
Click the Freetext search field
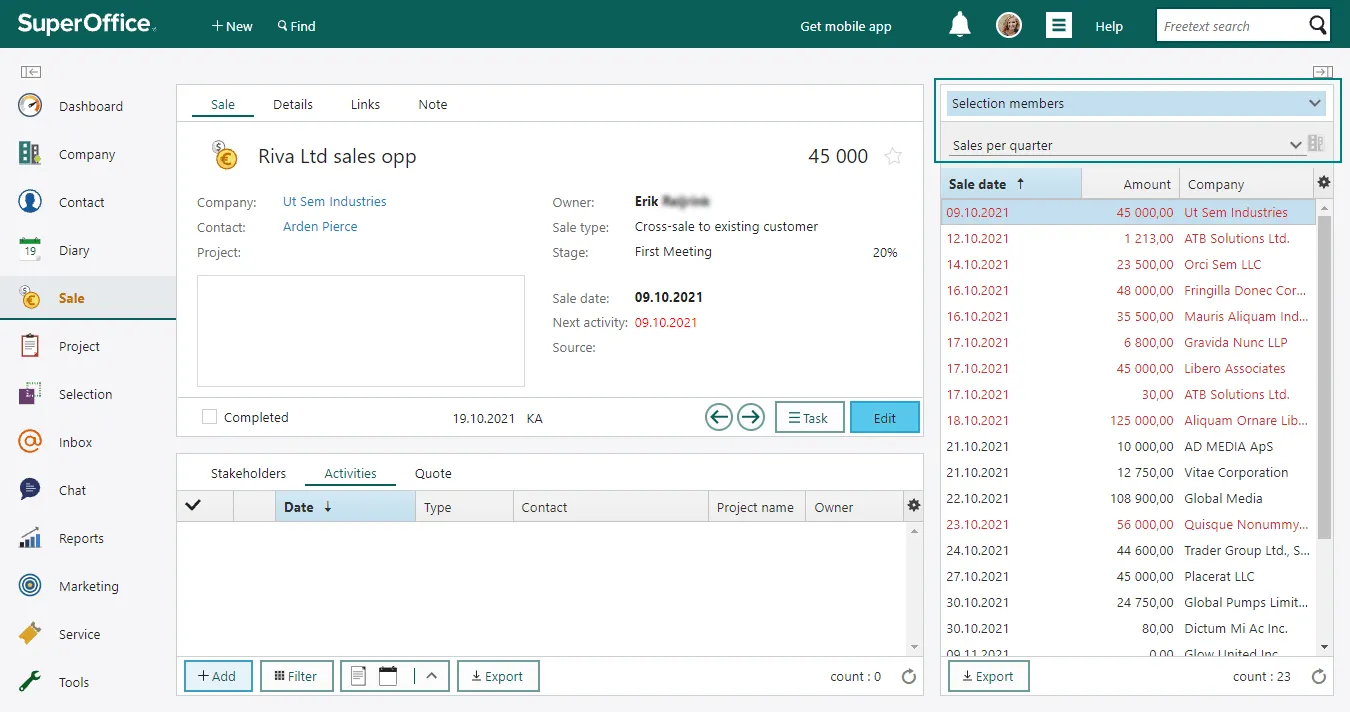pyautogui.click(x=1230, y=26)
